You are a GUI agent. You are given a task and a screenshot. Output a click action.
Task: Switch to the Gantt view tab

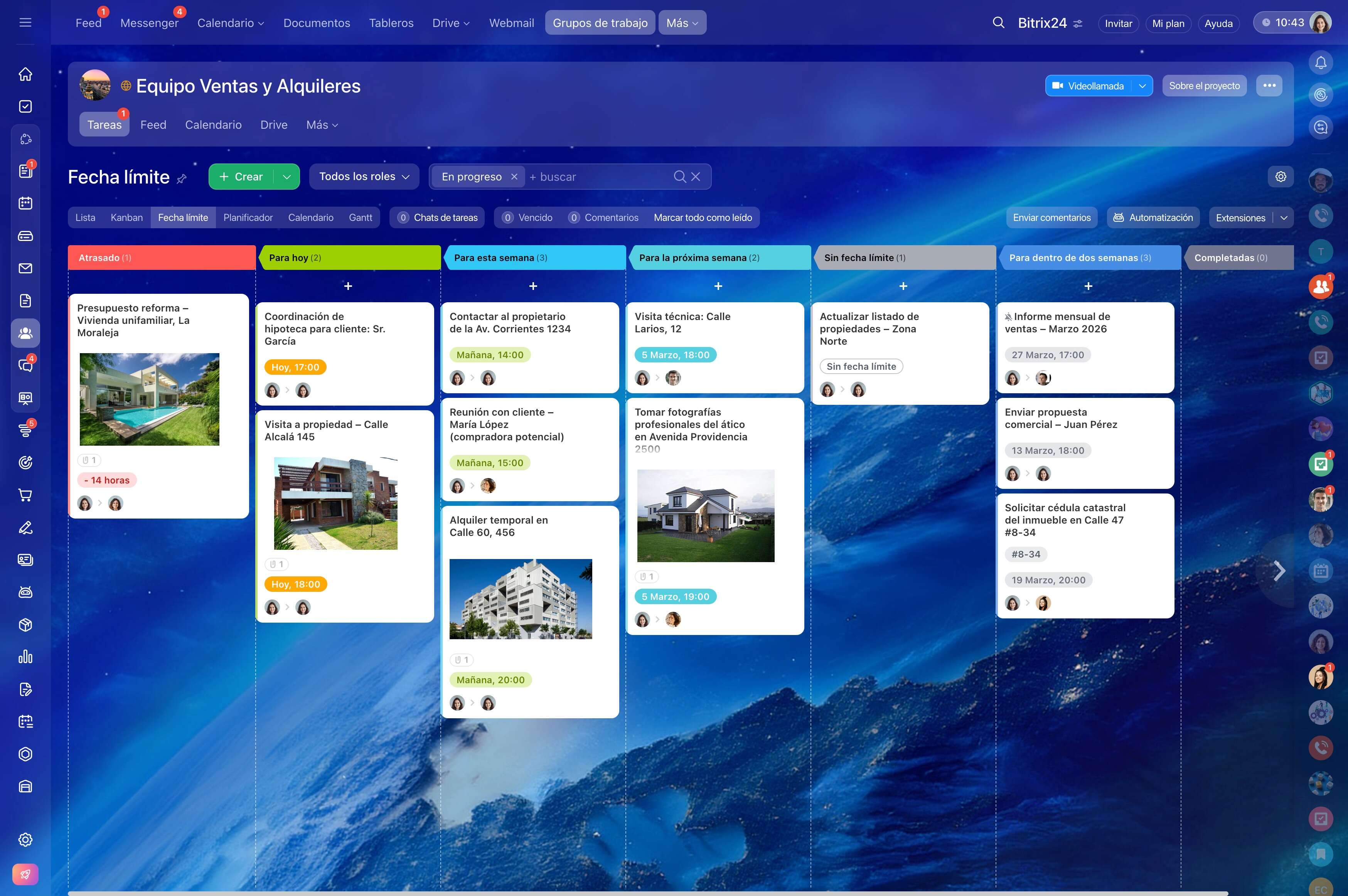click(361, 218)
